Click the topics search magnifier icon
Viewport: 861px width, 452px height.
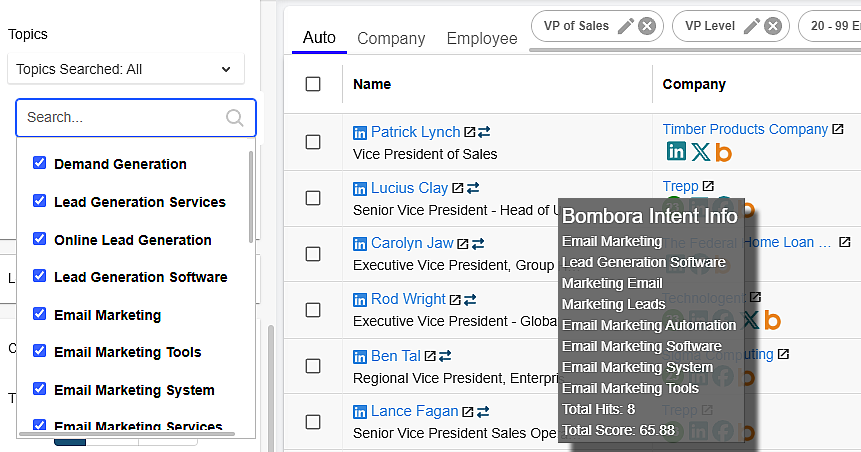click(234, 118)
